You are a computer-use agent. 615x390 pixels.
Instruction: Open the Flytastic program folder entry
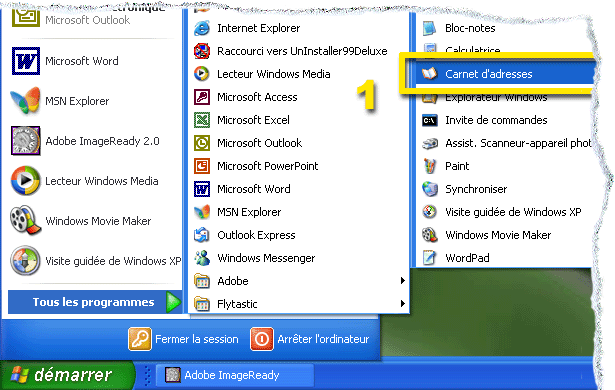[x=299, y=304]
